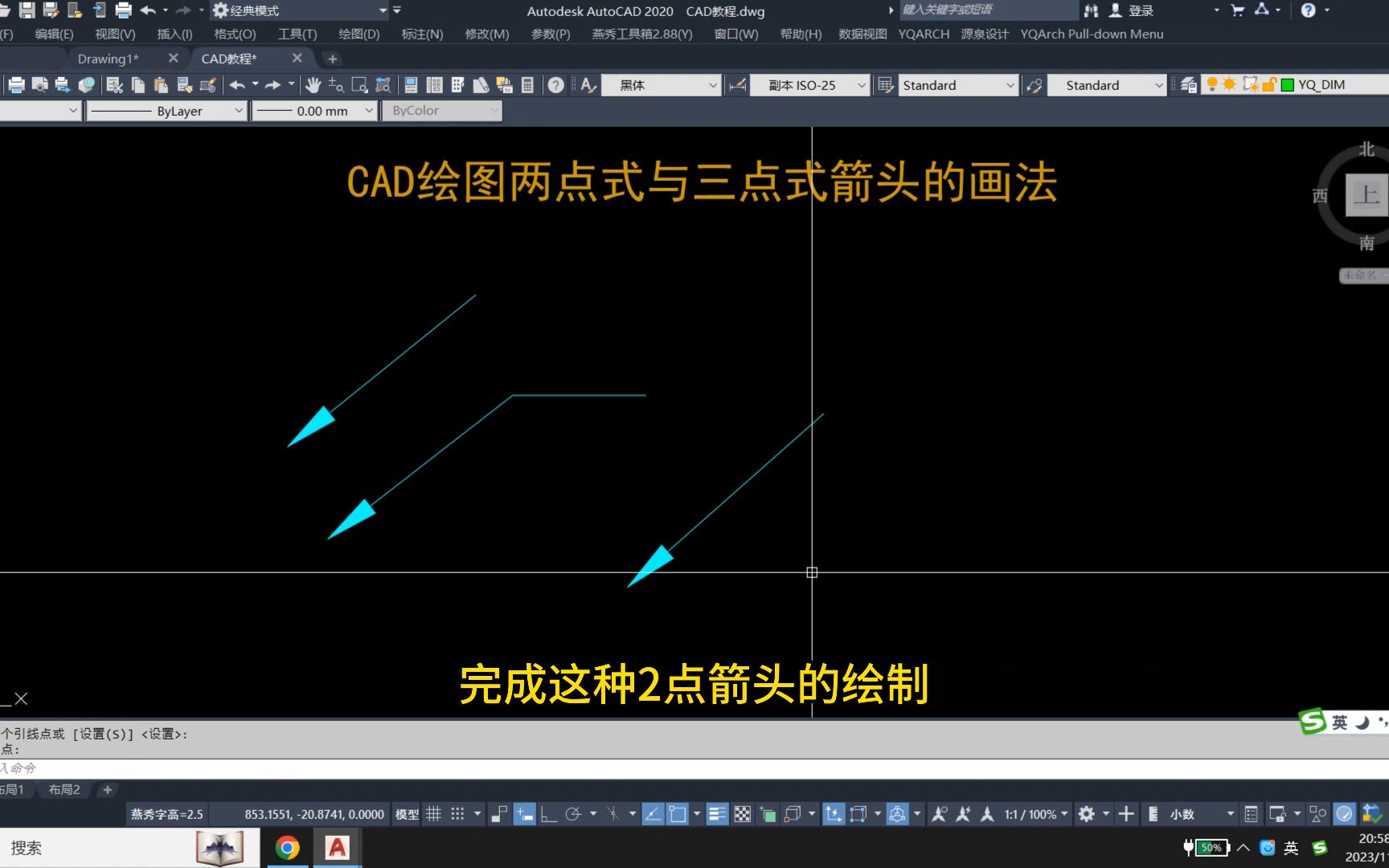
Task: Switch to the 布局2 layout tab
Action: pyautogui.click(x=64, y=789)
